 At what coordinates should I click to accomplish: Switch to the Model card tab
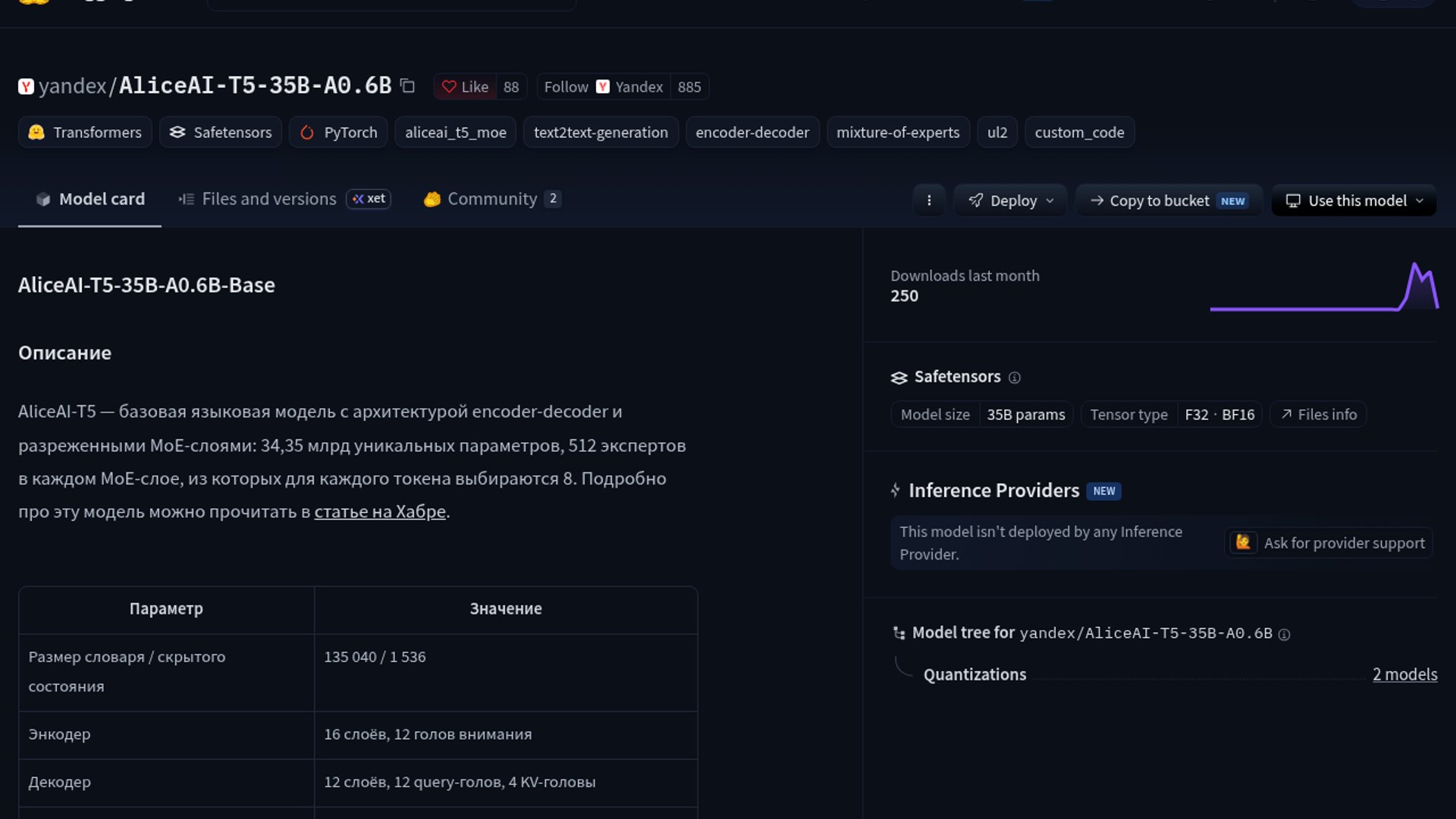tap(89, 199)
